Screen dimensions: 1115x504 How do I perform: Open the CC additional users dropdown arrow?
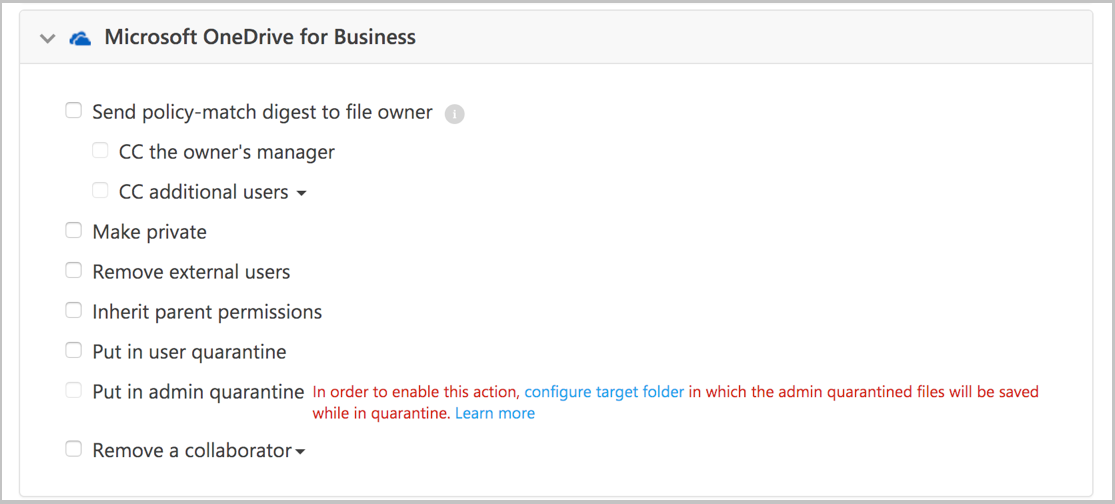coord(301,193)
